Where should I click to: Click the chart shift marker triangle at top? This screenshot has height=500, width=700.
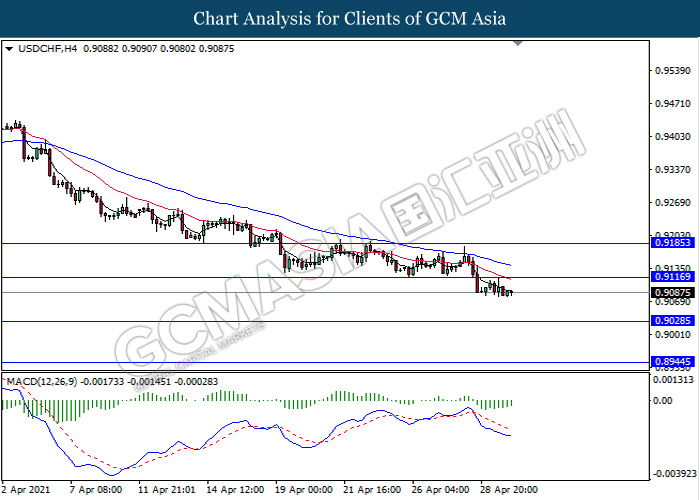[x=518, y=43]
